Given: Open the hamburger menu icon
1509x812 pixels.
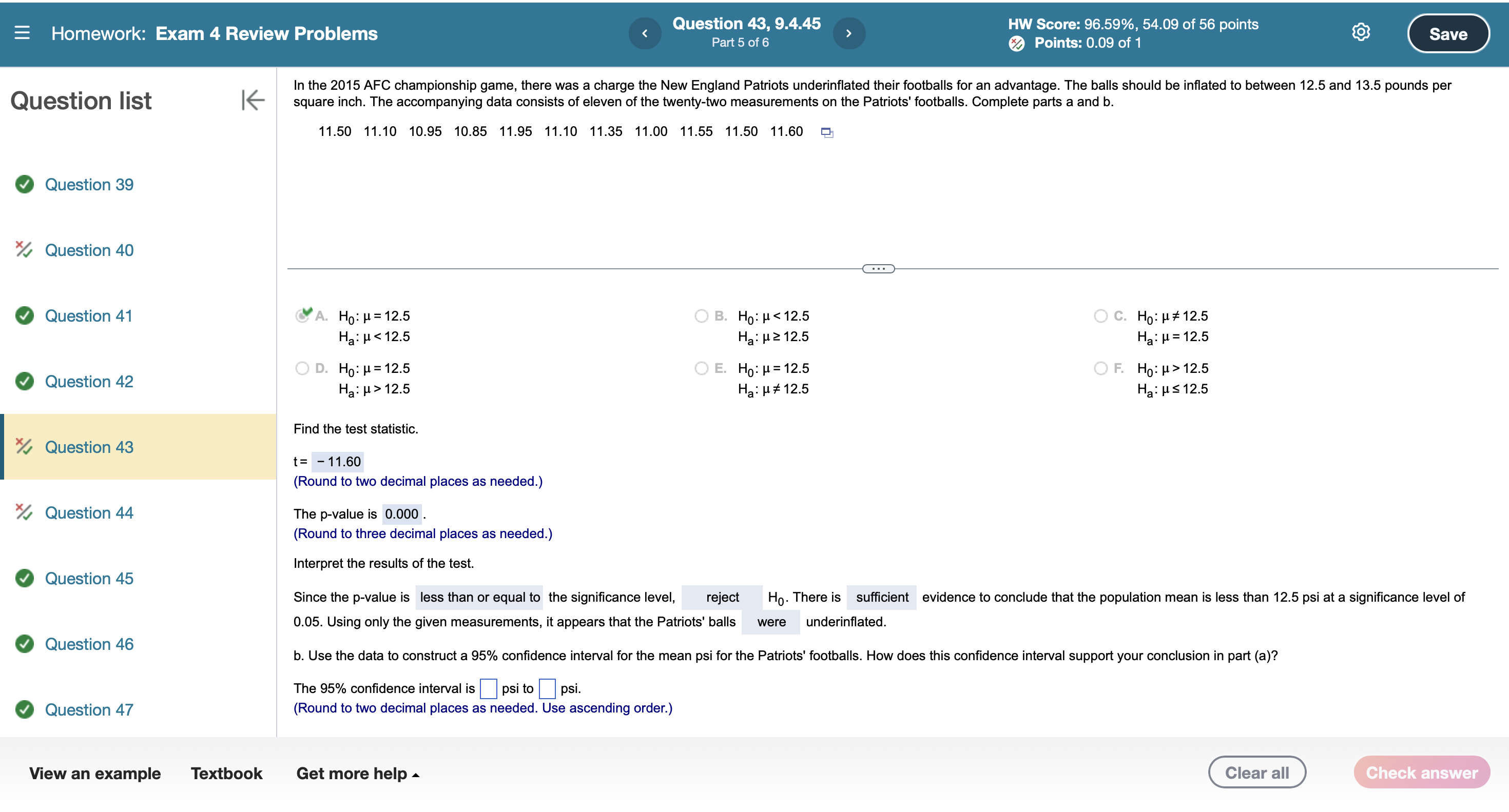Looking at the screenshot, I should pos(22,33).
